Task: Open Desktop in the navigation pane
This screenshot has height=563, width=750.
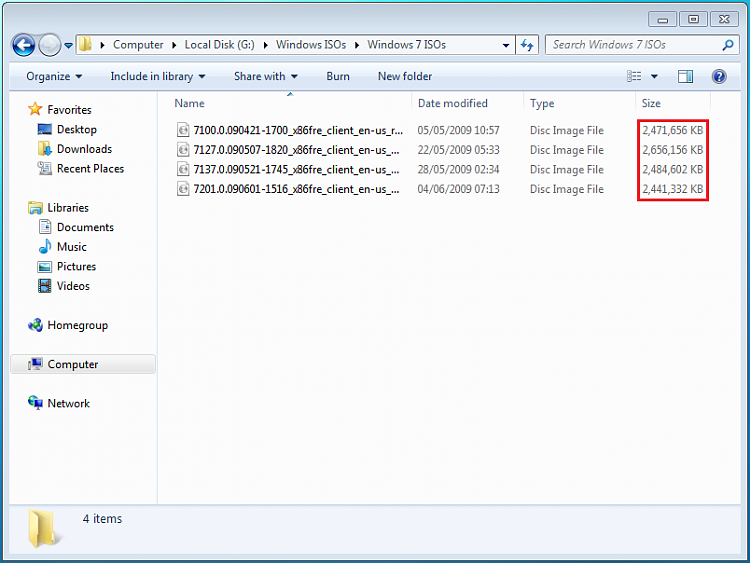Action: pos(77,129)
